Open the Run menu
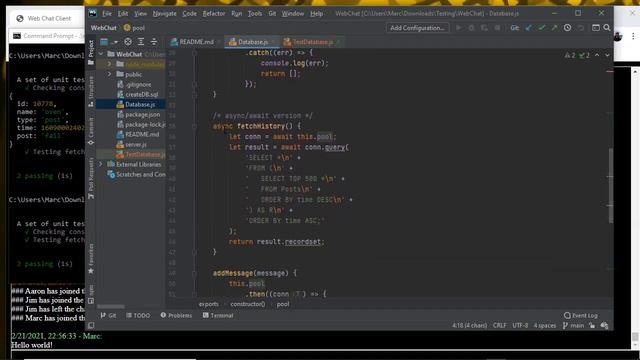640x360 pixels. (236, 13)
